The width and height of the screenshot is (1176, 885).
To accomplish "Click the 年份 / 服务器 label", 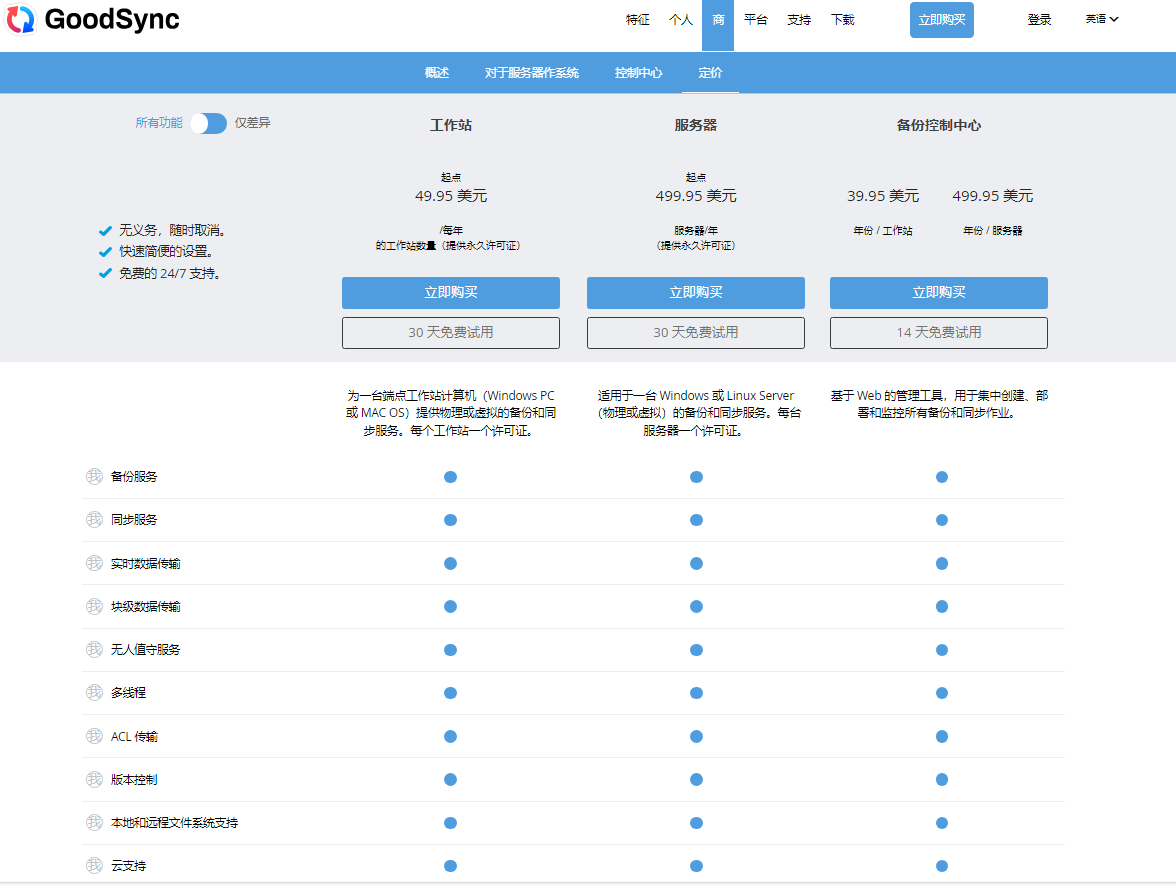I will click(x=992, y=231).
